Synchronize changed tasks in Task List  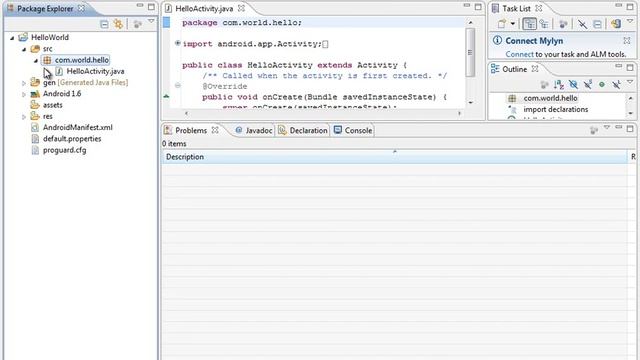point(616,24)
